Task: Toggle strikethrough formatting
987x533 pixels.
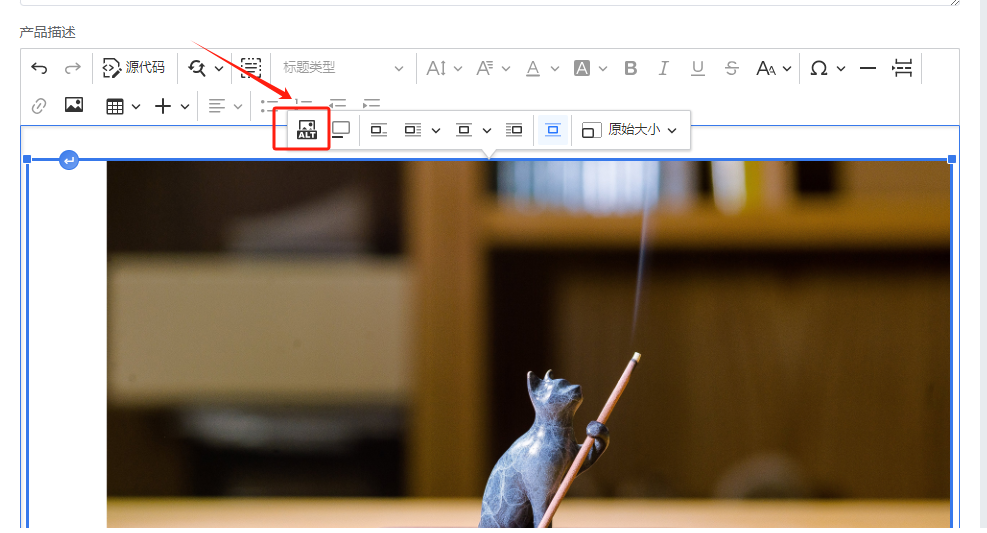Action: click(731, 68)
